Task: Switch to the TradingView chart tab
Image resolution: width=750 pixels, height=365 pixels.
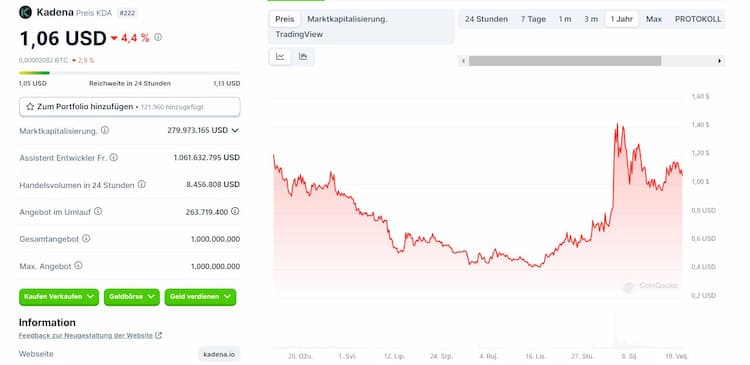Action: click(299, 34)
